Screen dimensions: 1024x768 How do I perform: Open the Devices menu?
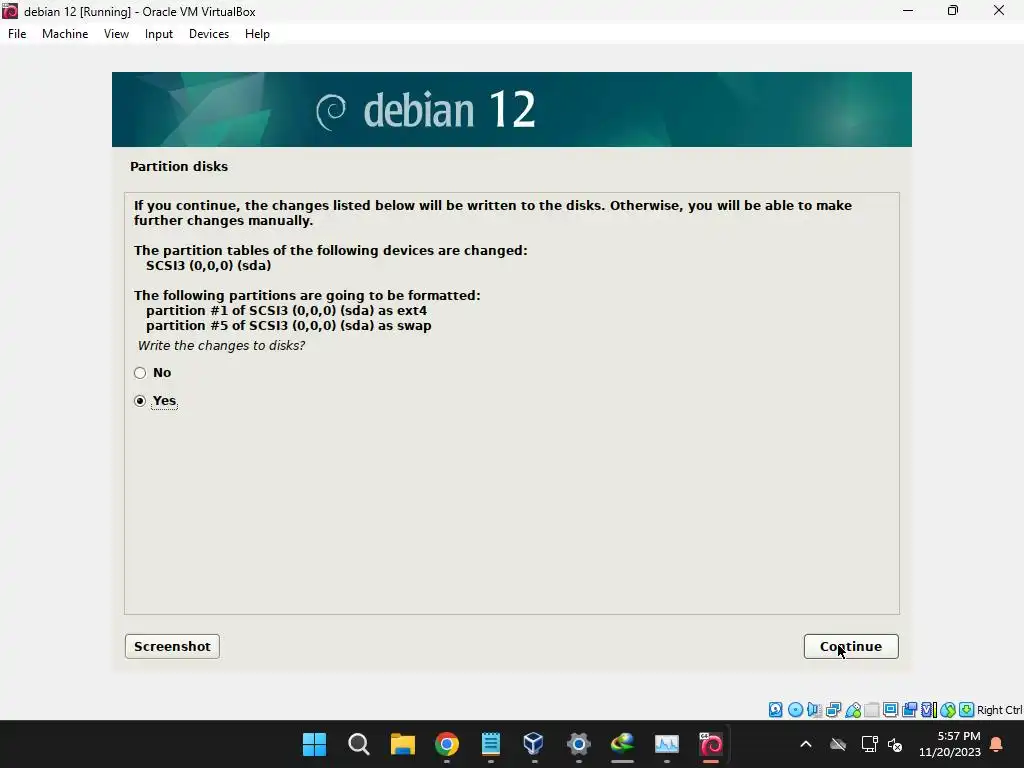coord(209,34)
